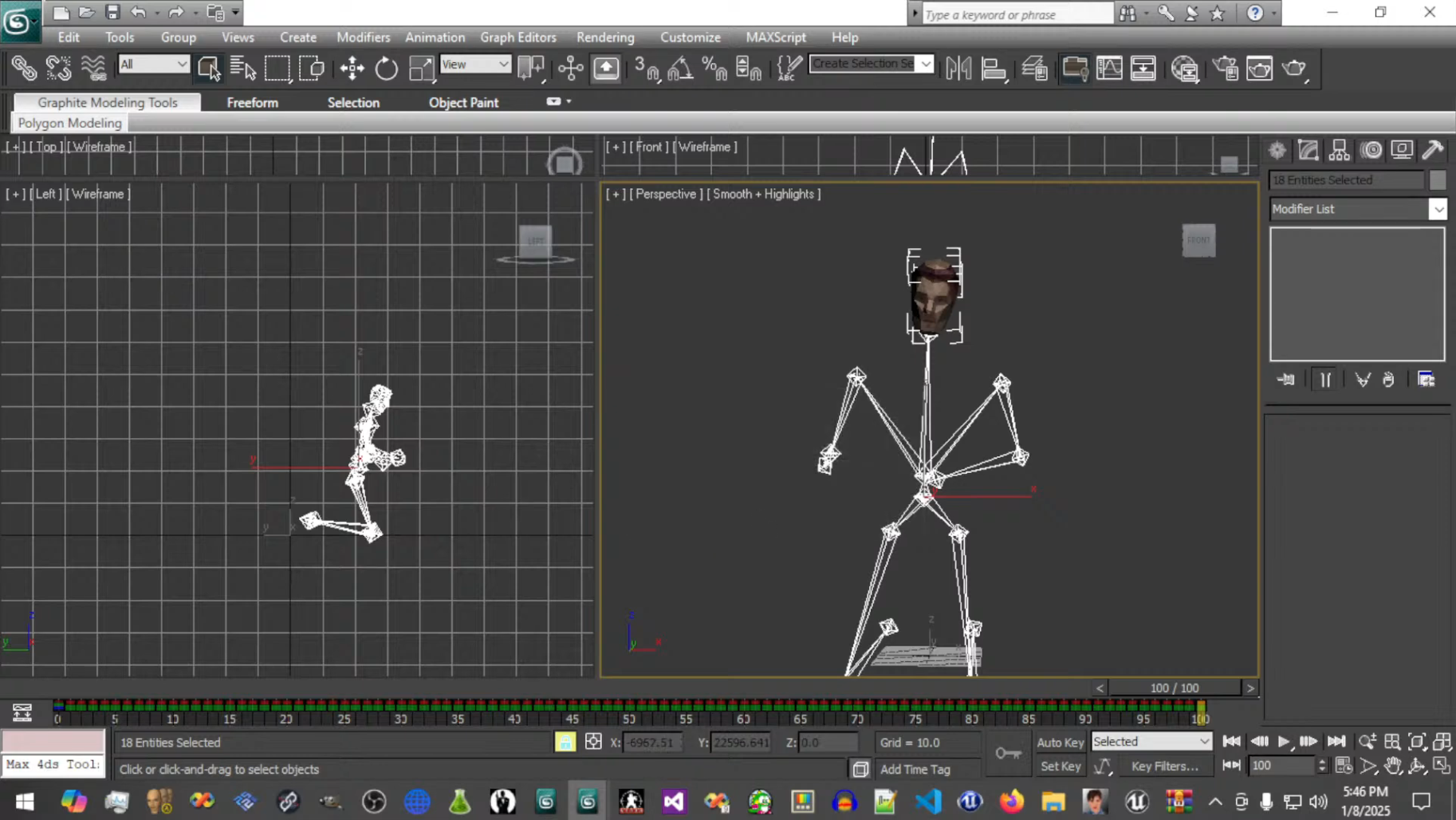Screen dimensions: 1456x820
Task: Activate the Rotate tool
Action: point(387,69)
